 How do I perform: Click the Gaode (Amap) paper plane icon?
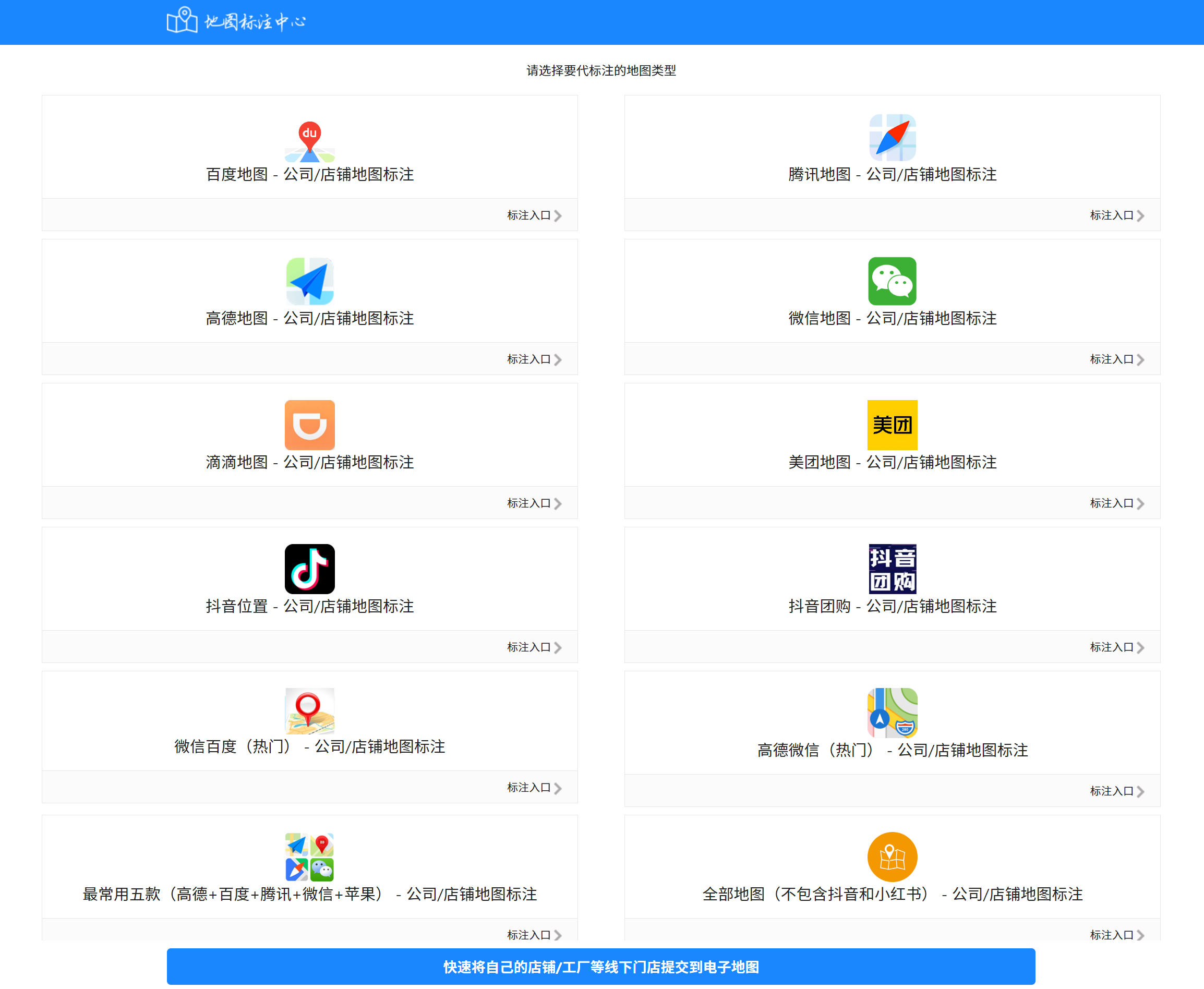pos(309,282)
